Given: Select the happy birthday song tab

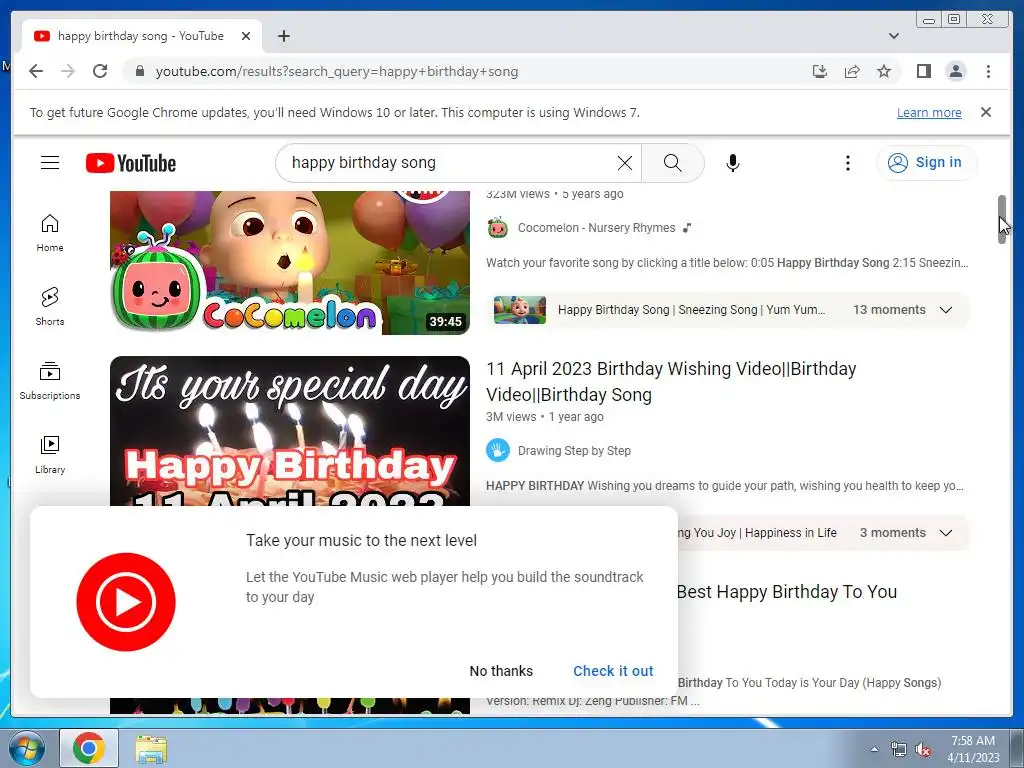Looking at the screenshot, I should [x=142, y=36].
